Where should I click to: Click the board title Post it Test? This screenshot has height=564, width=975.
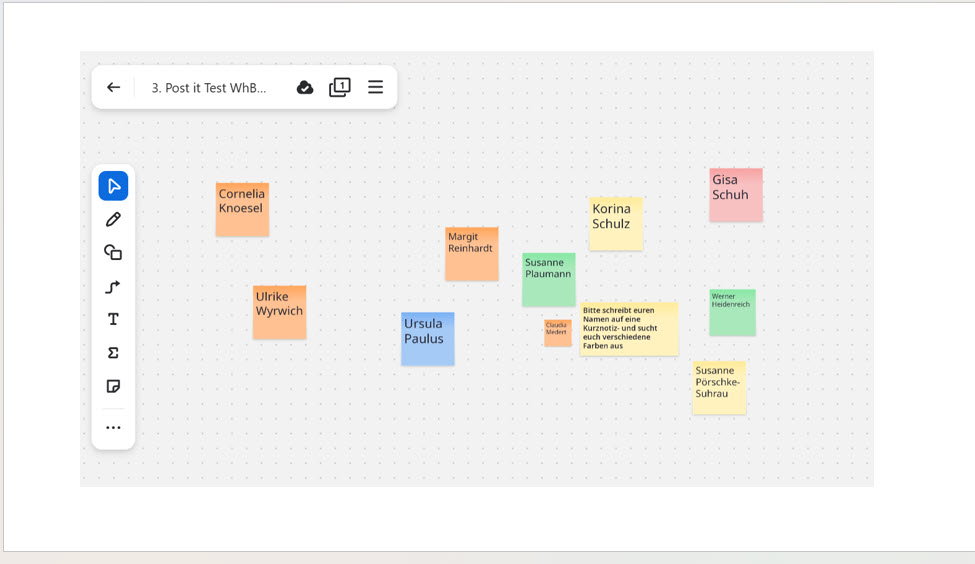point(209,88)
